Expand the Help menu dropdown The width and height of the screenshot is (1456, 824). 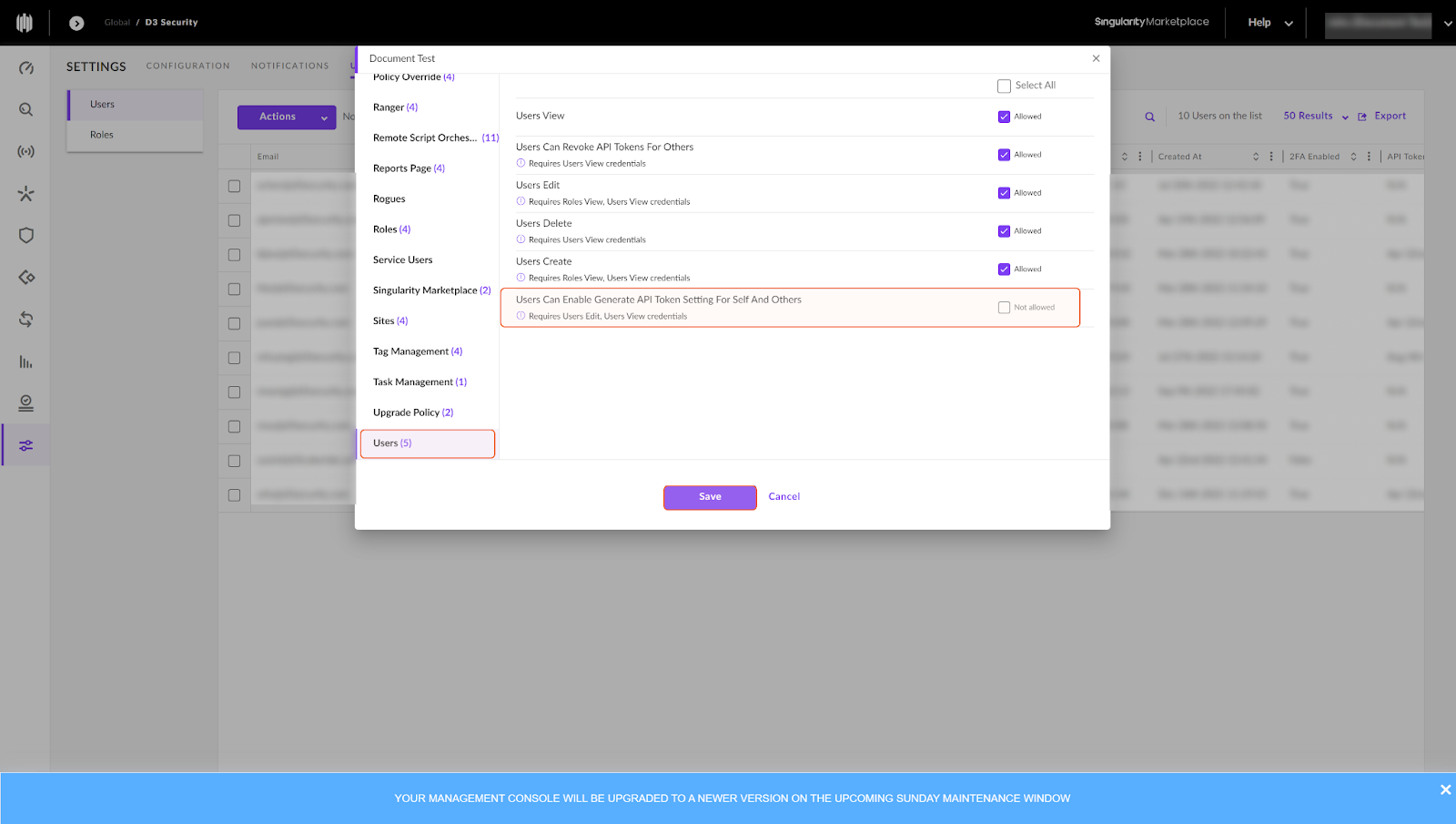[x=1269, y=23]
